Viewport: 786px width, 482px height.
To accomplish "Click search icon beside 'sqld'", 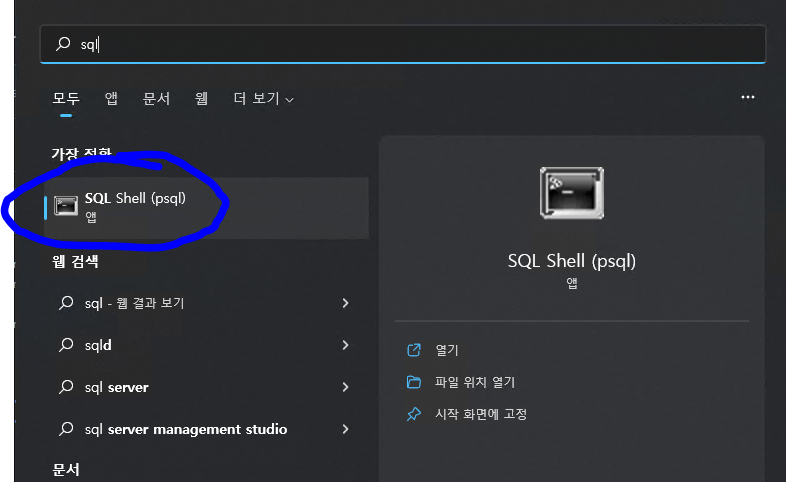I will click(x=66, y=345).
